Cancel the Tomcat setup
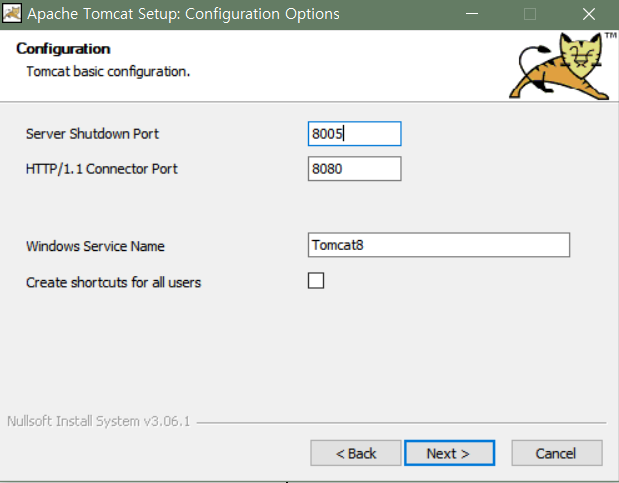Image resolution: width=619 pixels, height=483 pixels. click(557, 453)
